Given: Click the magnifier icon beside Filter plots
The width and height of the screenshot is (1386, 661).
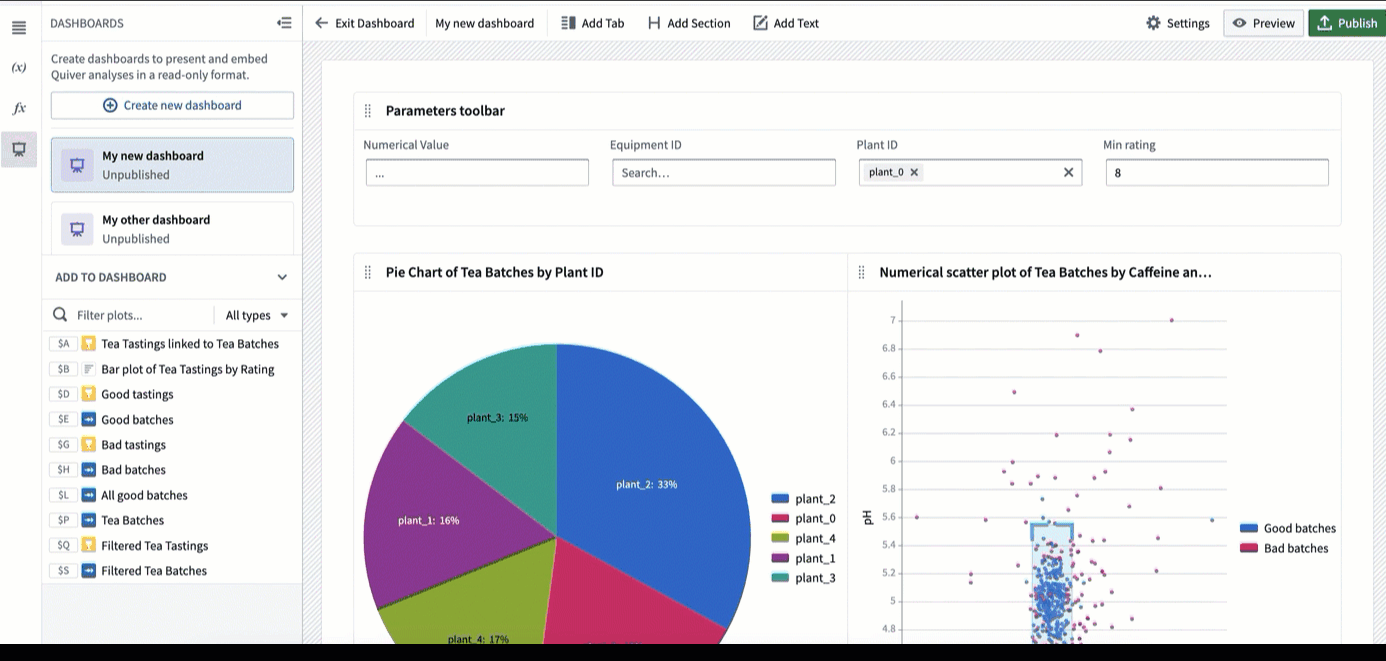Looking at the screenshot, I should click(60, 315).
